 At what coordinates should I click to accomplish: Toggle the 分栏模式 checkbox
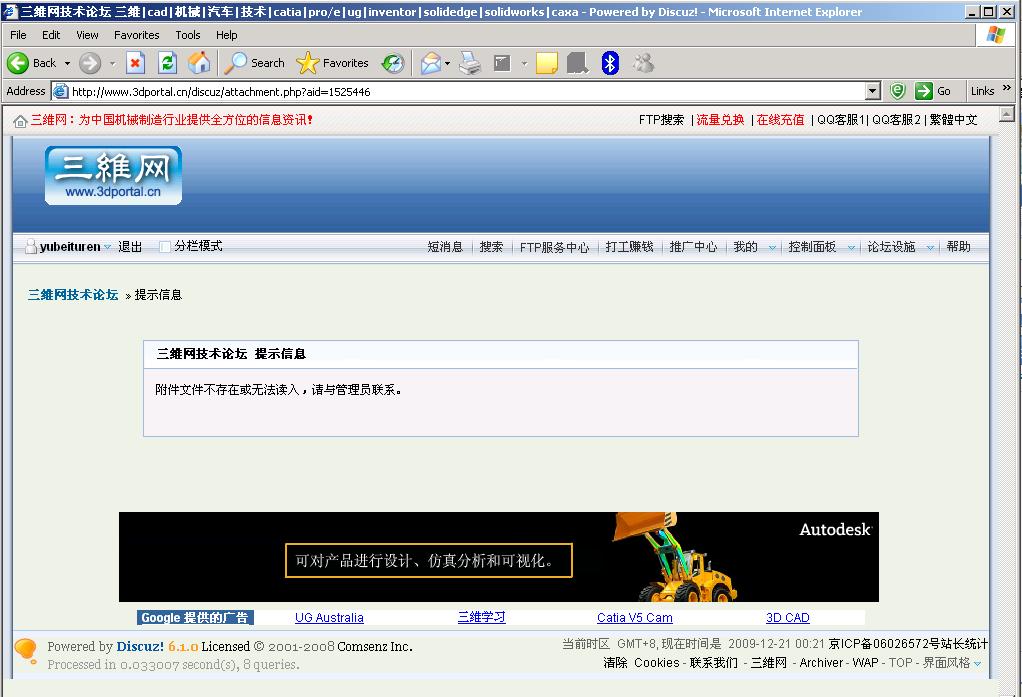click(x=165, y=246)
